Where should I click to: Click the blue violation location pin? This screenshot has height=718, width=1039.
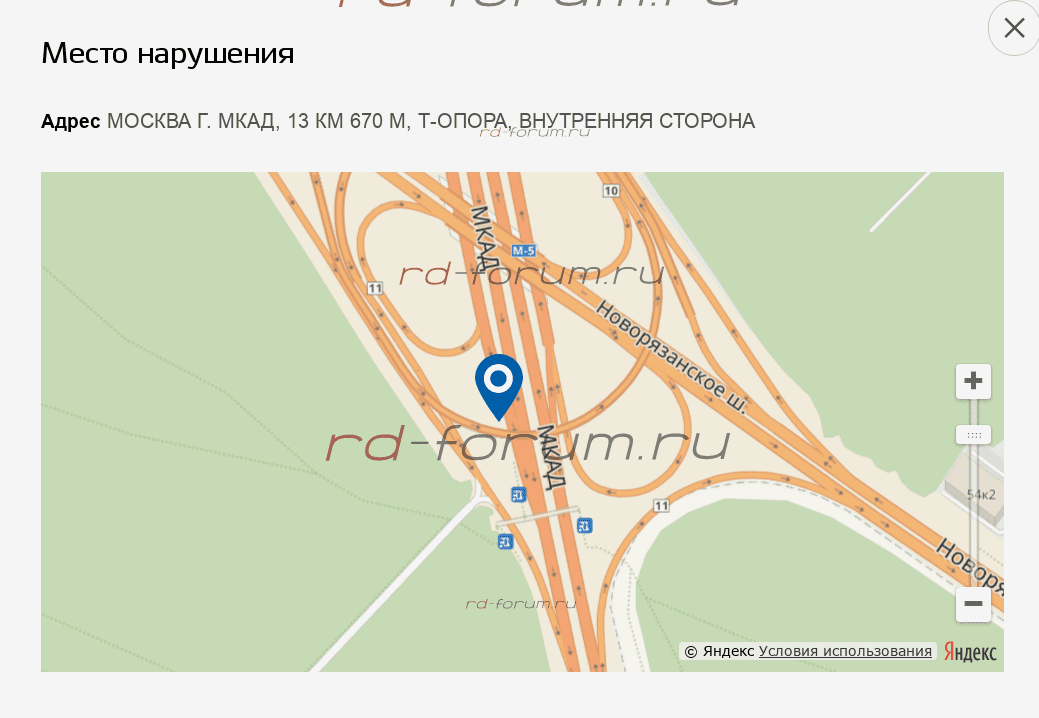(499, 387)
